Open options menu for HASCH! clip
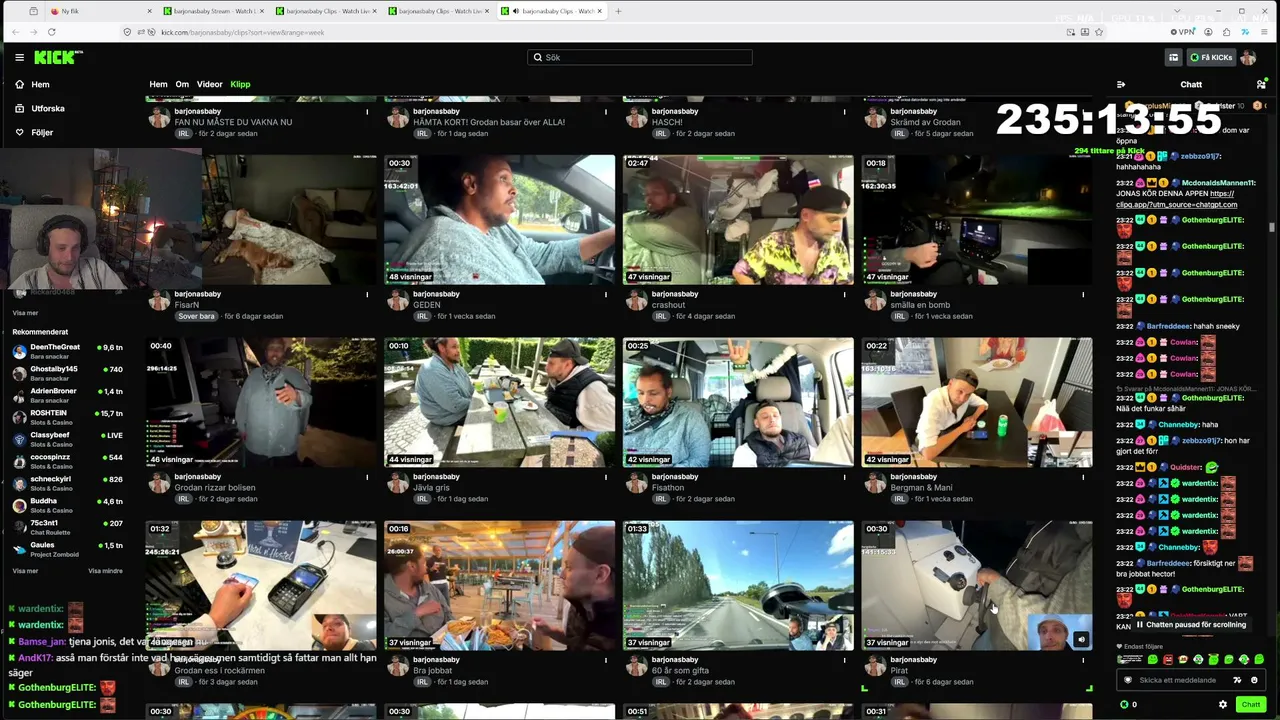1280x720 pixels. 844,111
